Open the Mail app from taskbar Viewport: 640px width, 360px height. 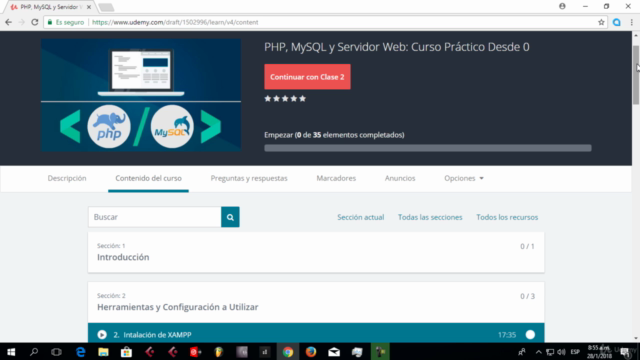click(x=334, y=351)
